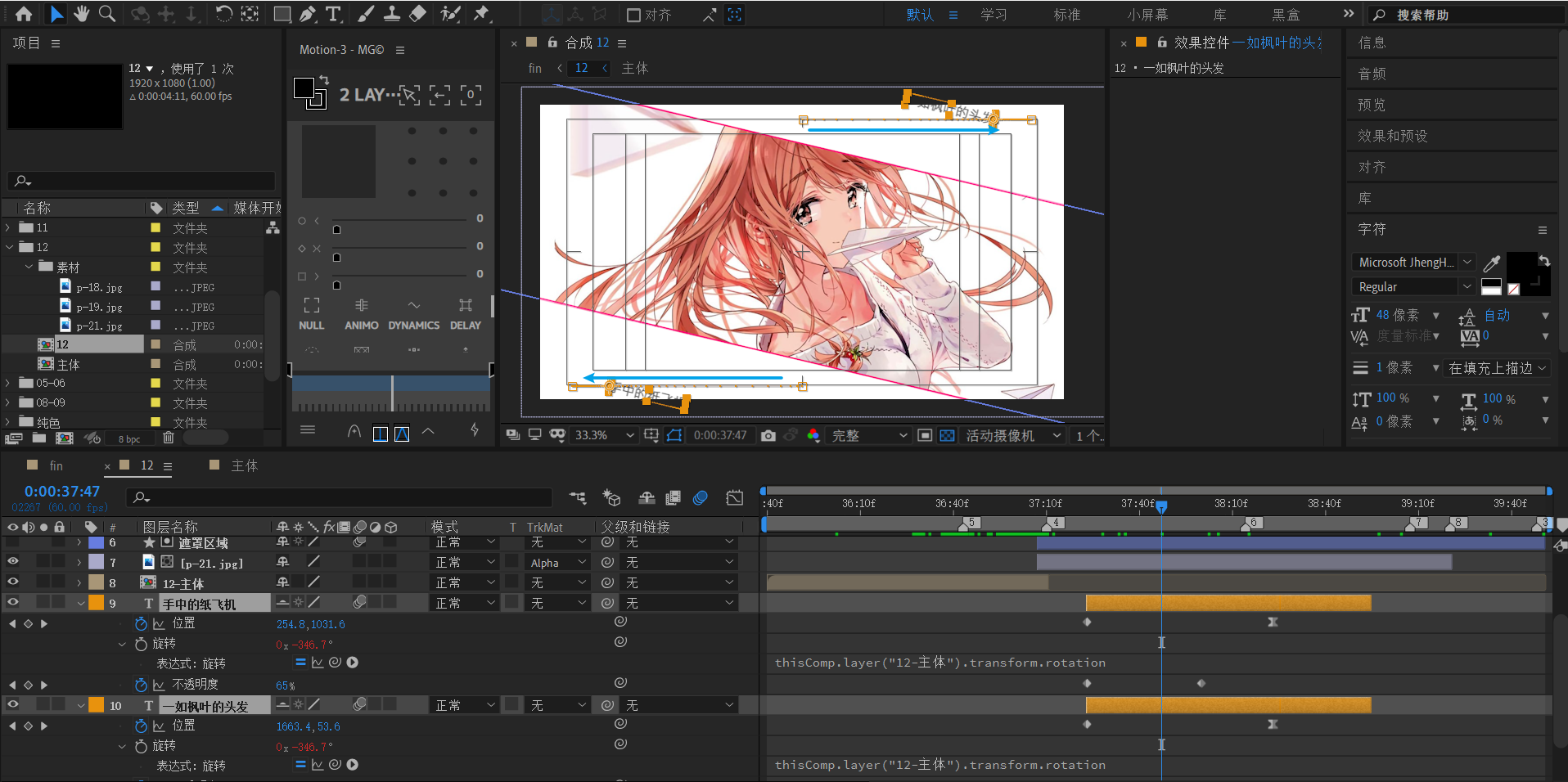Expand the 预览 panel
1568x782 pixels.
(1372, 105)
